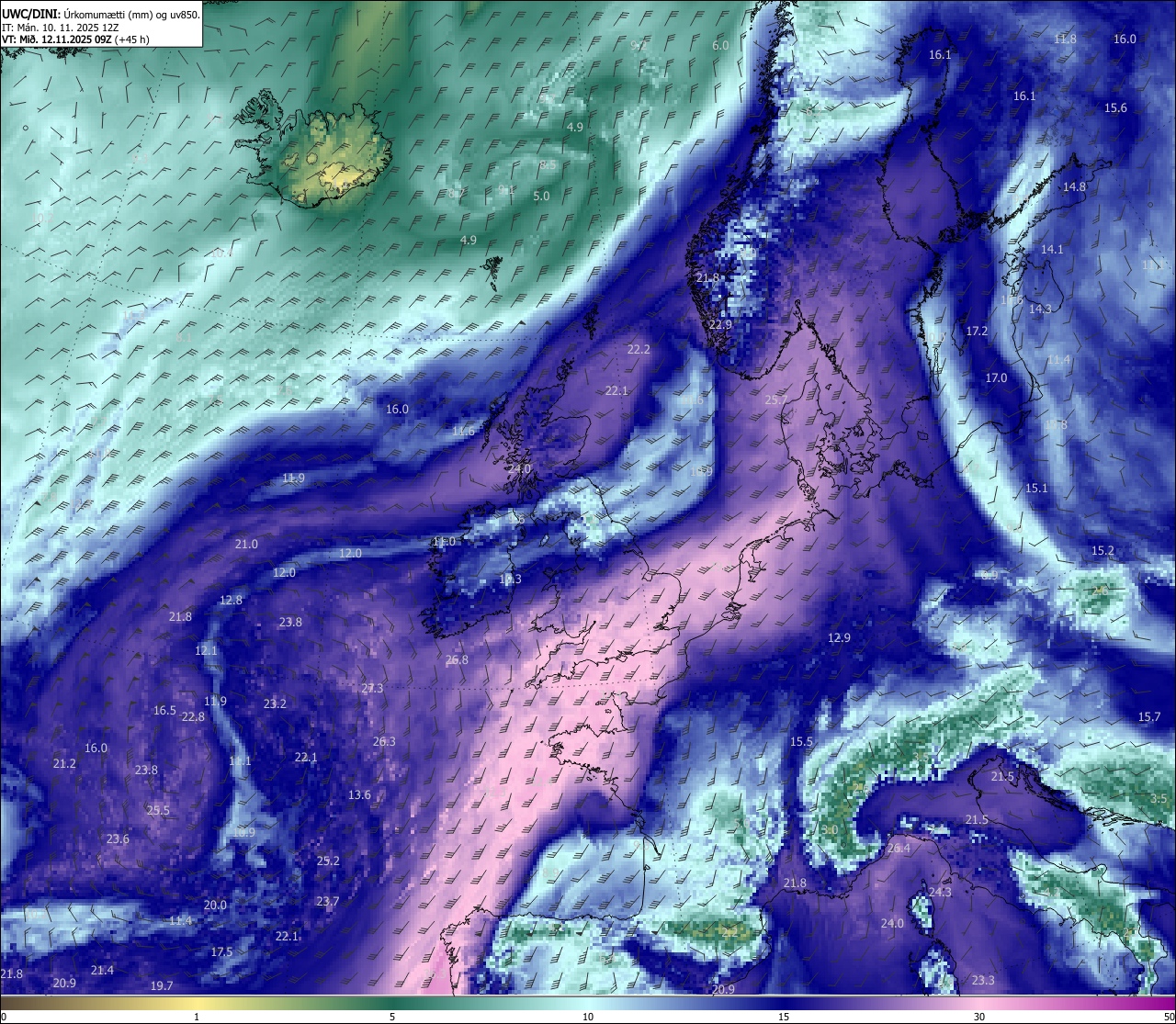Click the 22.2 value in the North Sea
The width and height of the screenshot is (1176, 1024).
(x=639, y=350)
